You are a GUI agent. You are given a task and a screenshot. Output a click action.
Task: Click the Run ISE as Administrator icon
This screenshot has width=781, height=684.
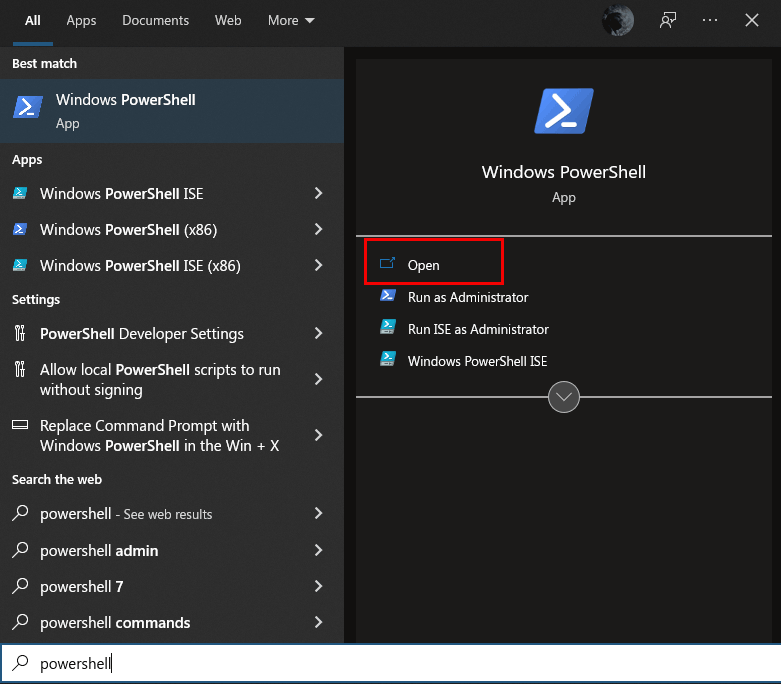pyautogui.click(x=388, y=327)
